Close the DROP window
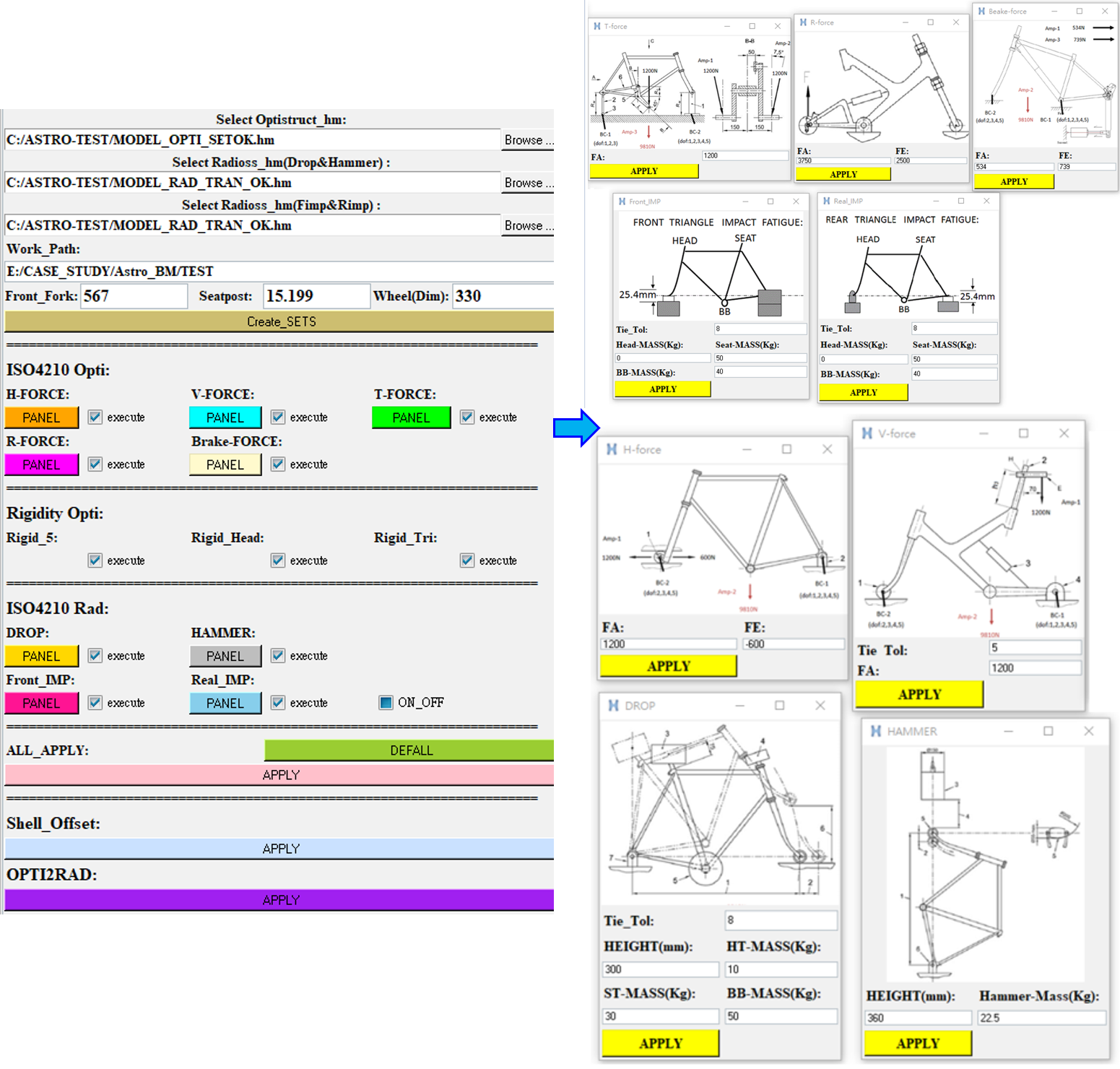The image size is (1120, 1069). pyautogui.click(x=820, y=706)
